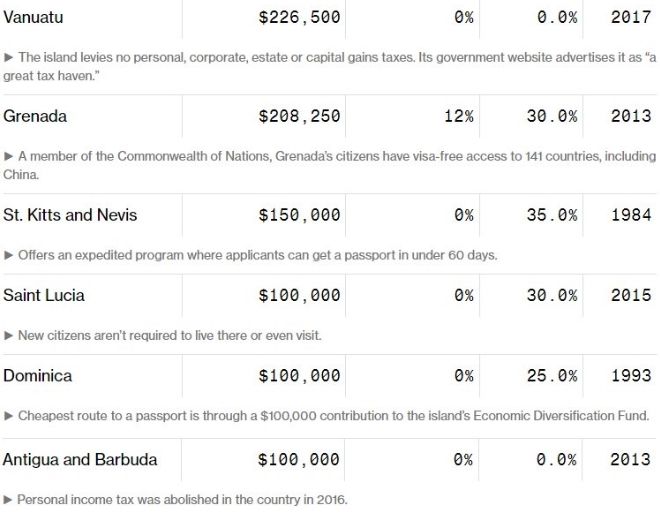The height and width of the screenshot is (517, 660).
Task: Click the year 2017 for Vanuatu
Action: tap(631, 17)
